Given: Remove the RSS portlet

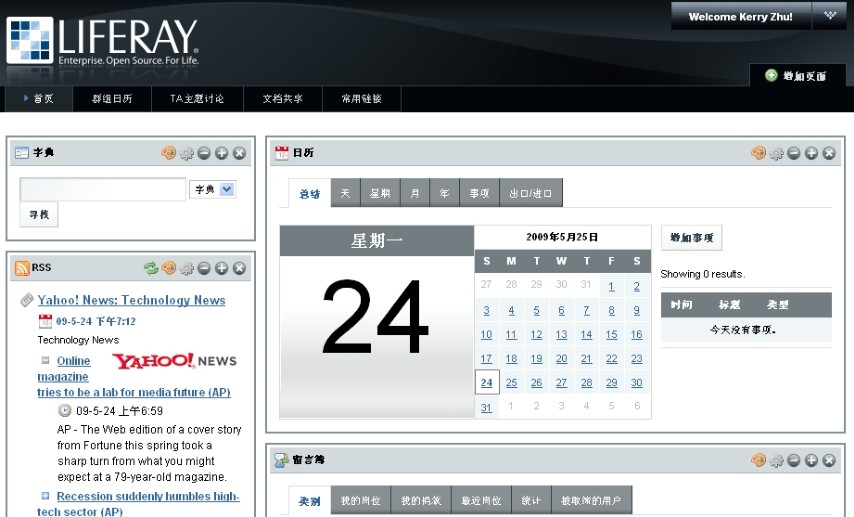Looking at the screenshot, I should [x=239, y=268].
